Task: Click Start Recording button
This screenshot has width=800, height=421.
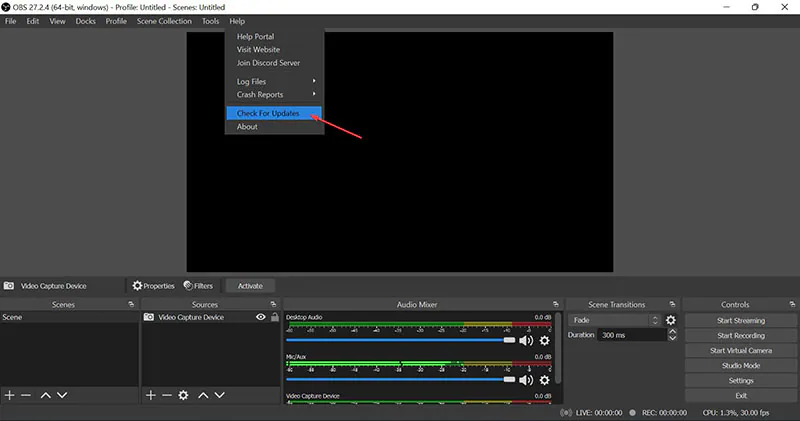Action: click(741, 335)
